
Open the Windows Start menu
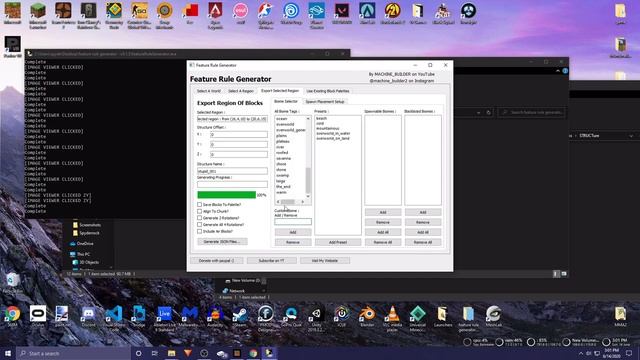click(x=8, y=353)
